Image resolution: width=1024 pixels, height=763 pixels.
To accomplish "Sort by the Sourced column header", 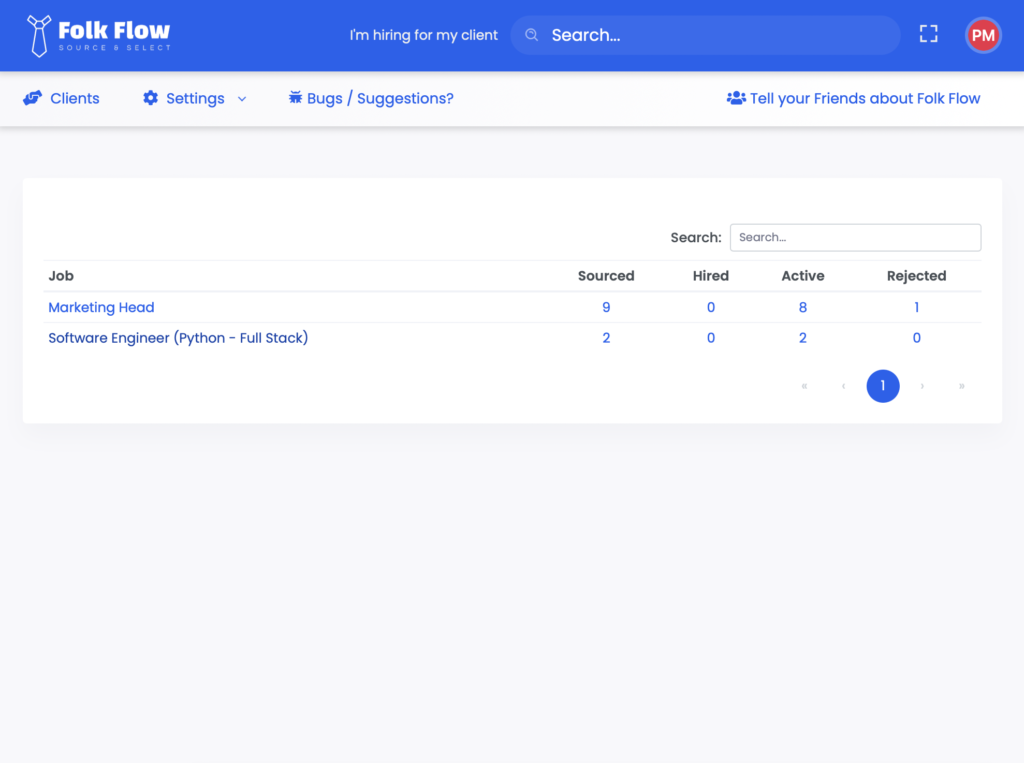I will pyautogui.click(x=606, y=276).
